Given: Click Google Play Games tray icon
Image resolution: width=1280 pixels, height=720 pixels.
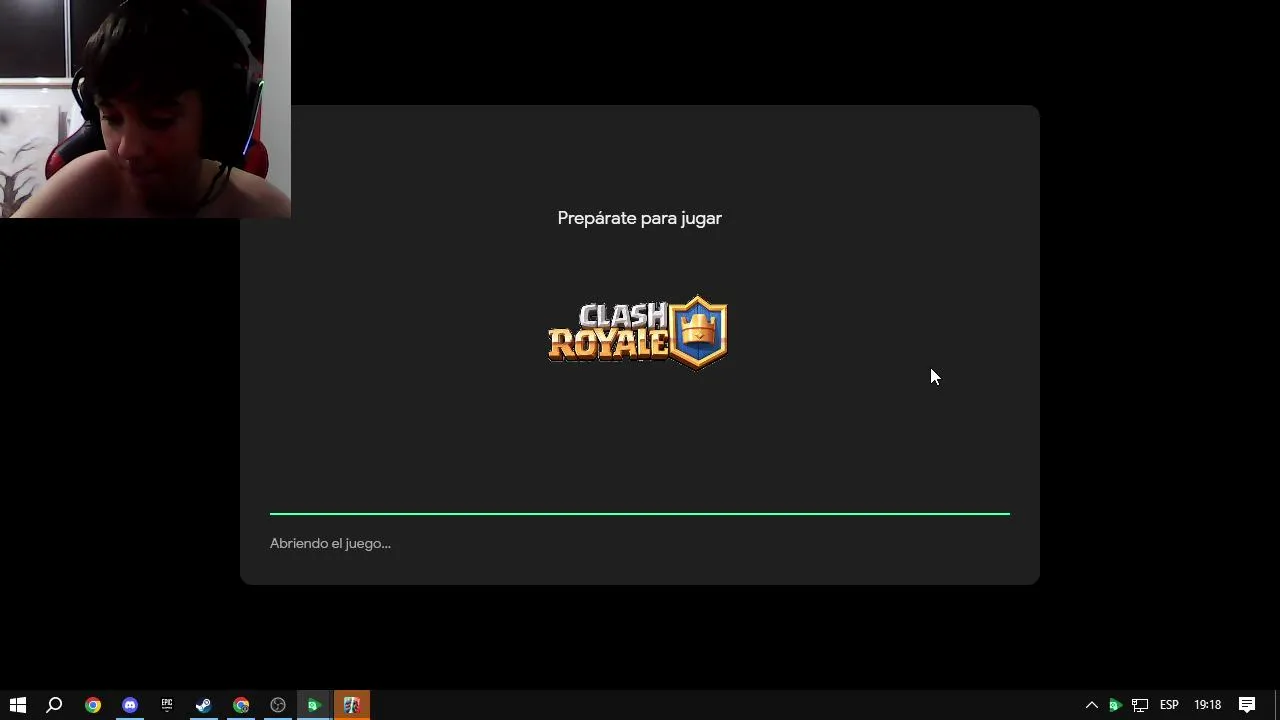Looking at the screenshot, I should coord(1114,705).
